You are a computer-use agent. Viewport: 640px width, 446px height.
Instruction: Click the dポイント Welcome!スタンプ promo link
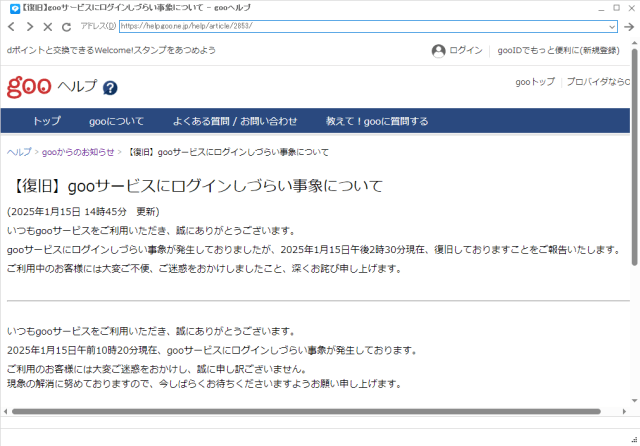point(111,50)
